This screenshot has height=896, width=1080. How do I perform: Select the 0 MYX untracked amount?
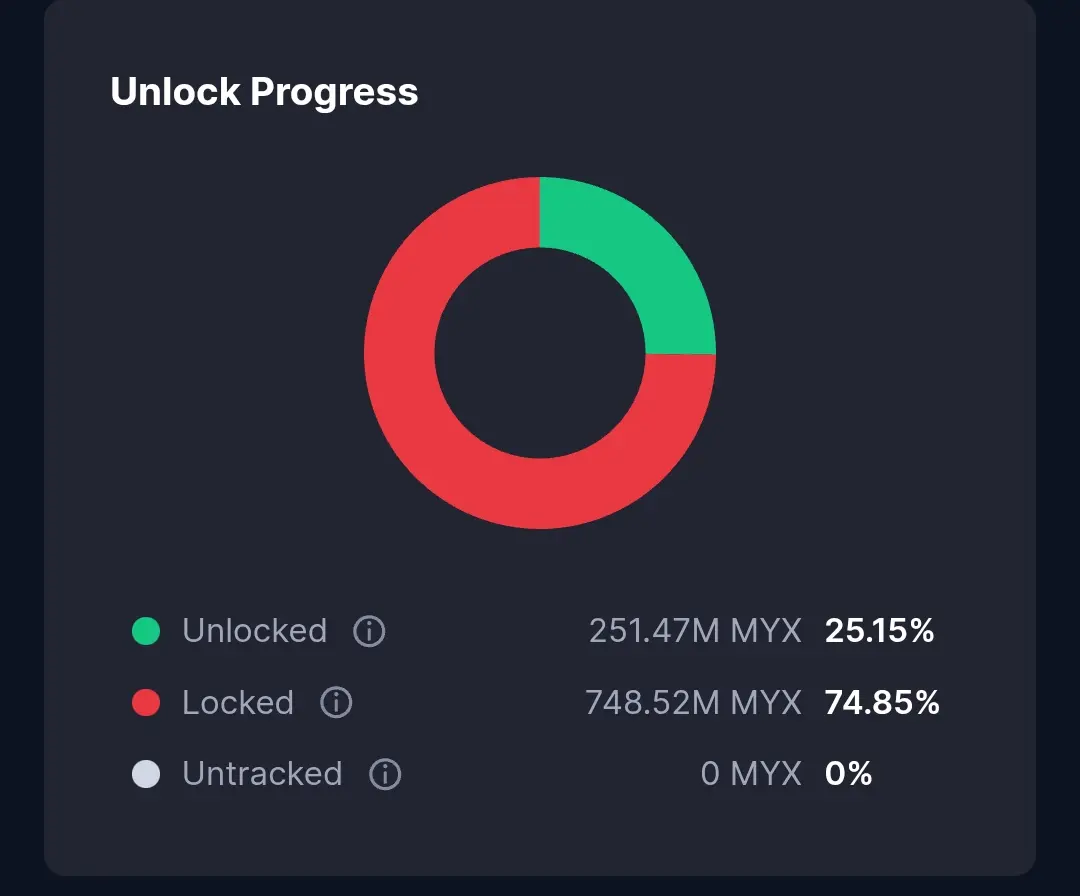click(751, 774)
